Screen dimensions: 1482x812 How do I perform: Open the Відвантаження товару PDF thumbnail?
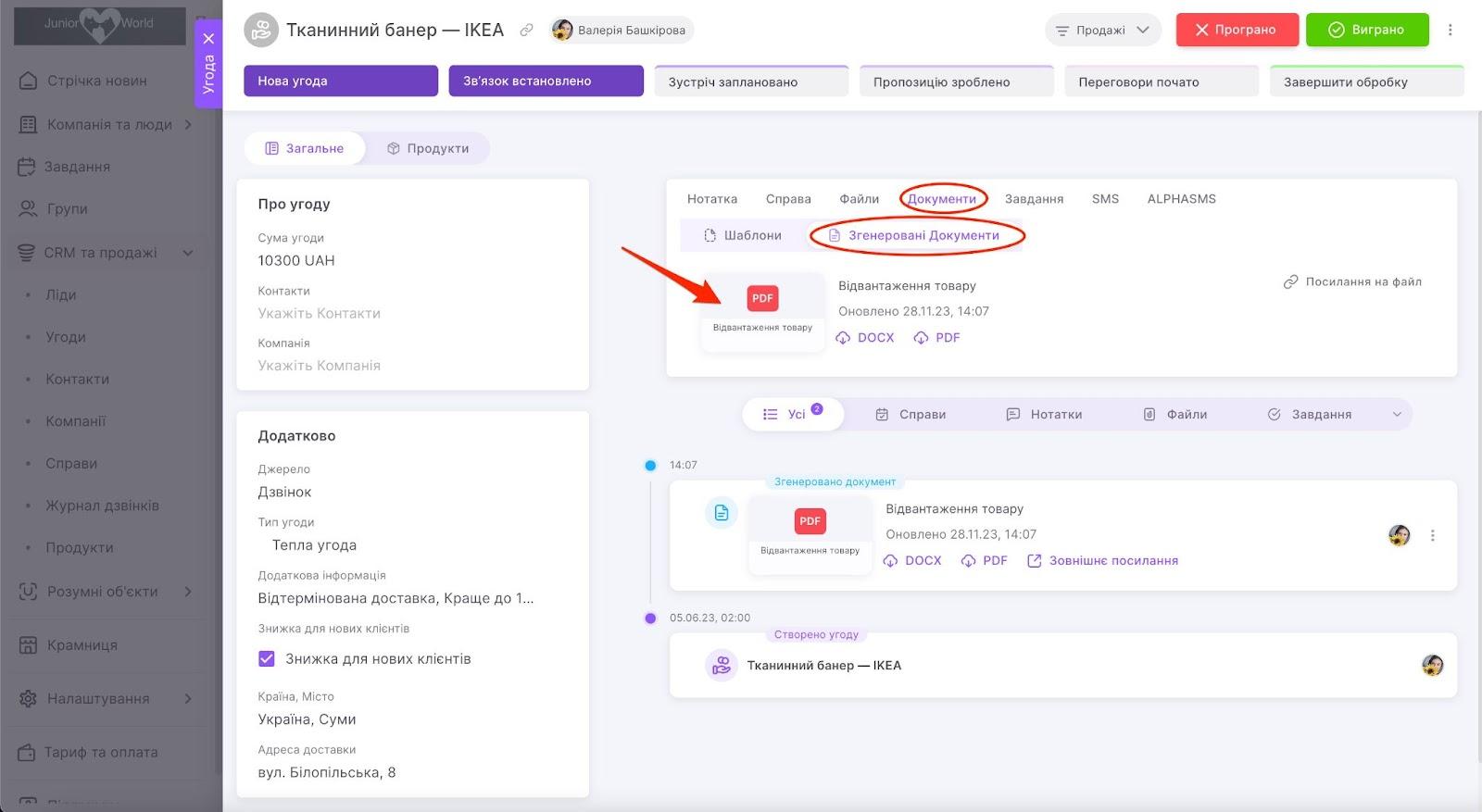pos(762,310)
